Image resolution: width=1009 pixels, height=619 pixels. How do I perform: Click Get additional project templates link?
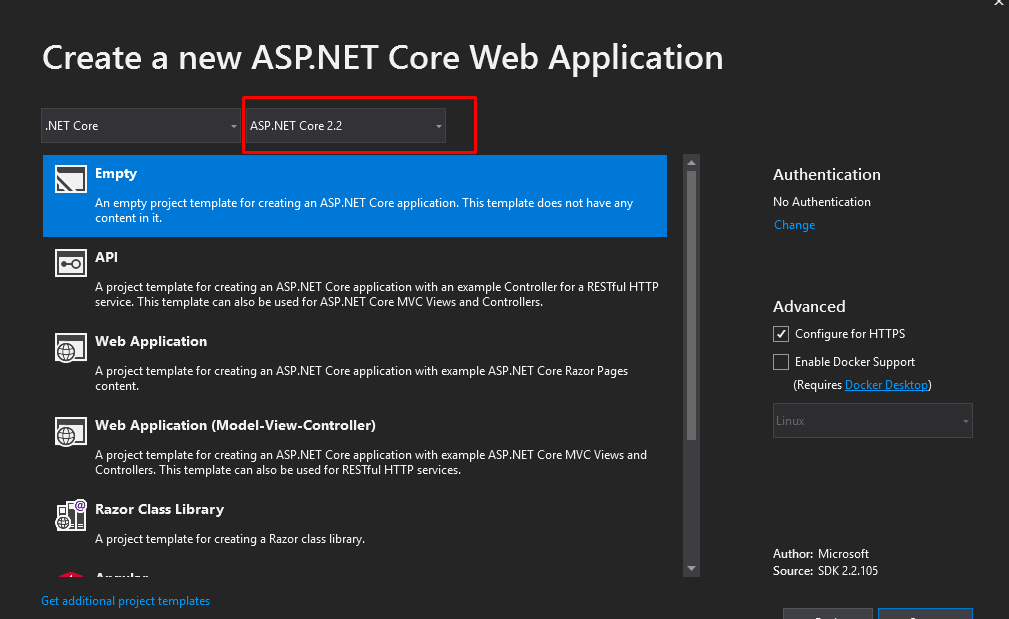125,600
